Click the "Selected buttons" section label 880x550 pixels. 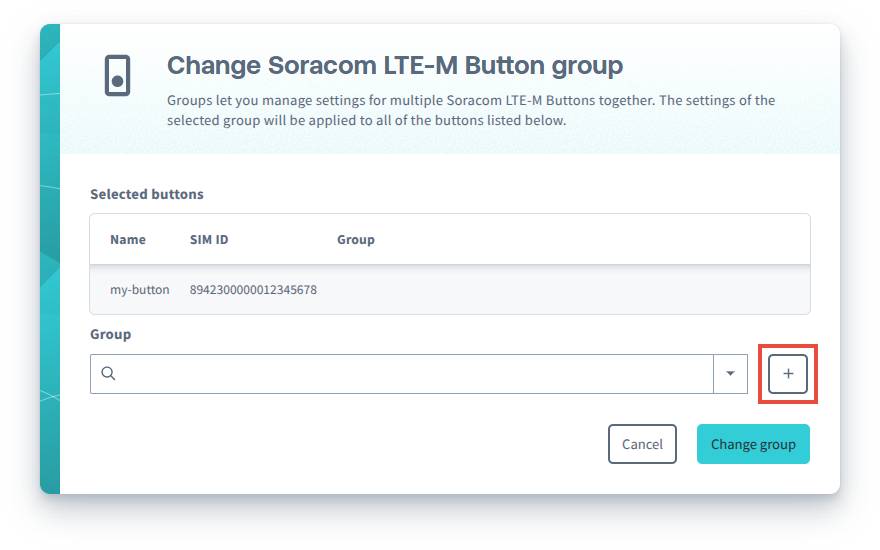click(147, 194)
